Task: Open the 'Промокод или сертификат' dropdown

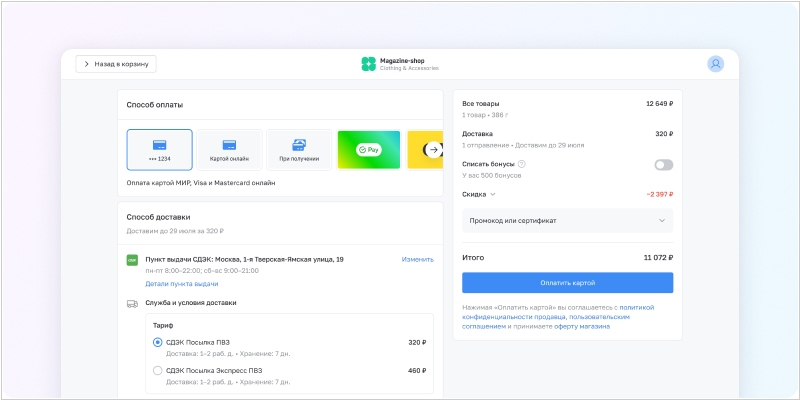Action: point(567,220)
